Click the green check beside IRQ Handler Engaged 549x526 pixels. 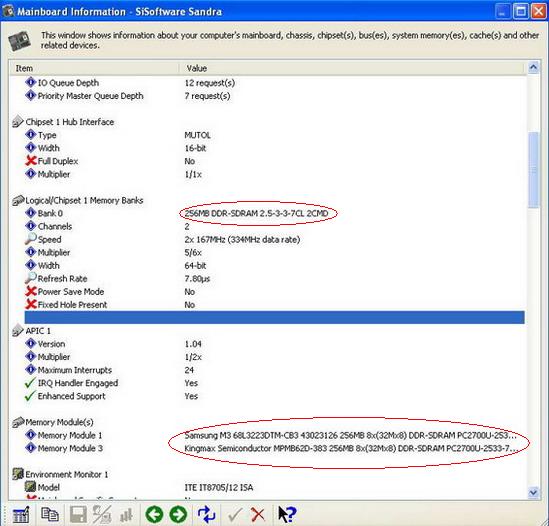30,383
